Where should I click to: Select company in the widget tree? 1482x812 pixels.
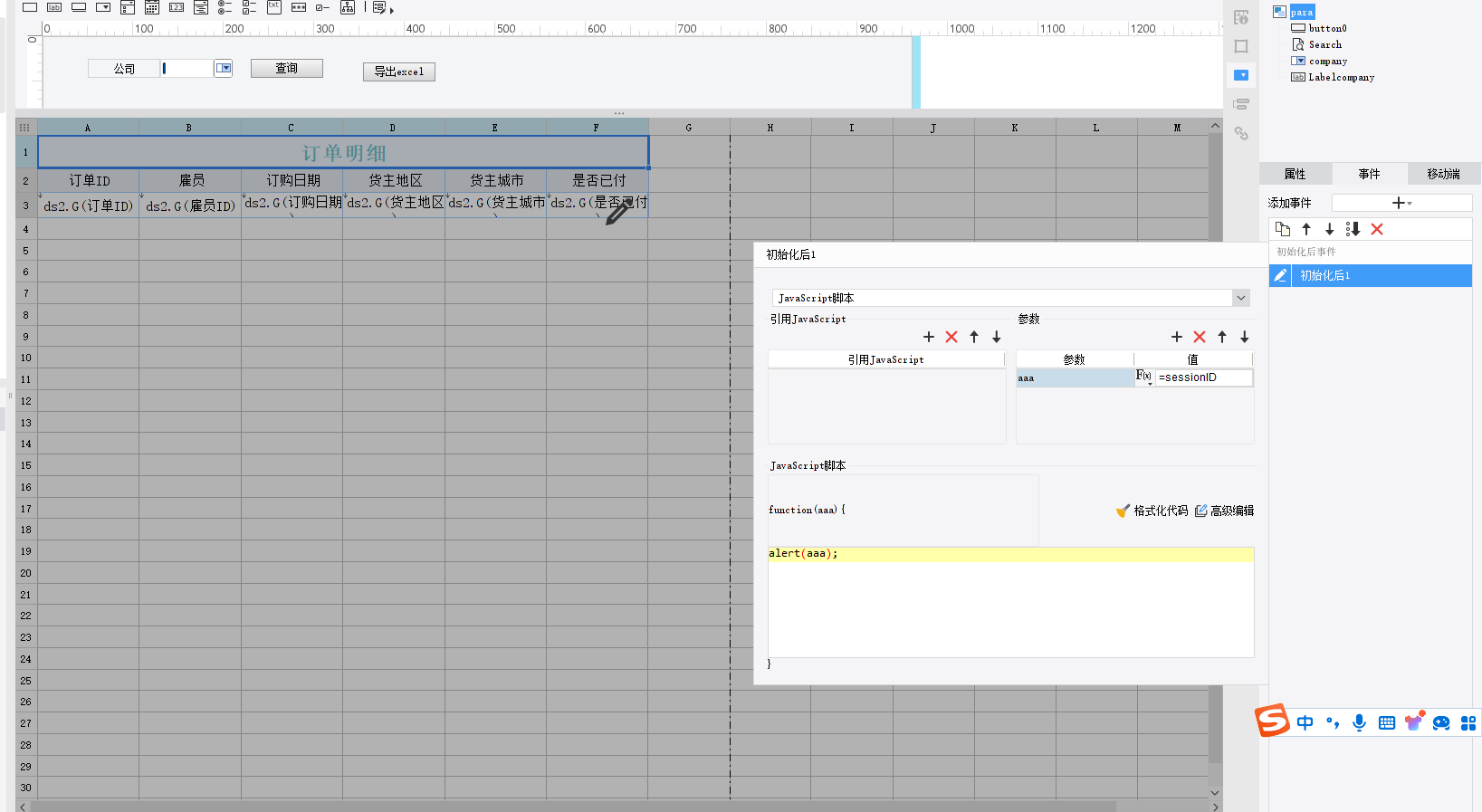pos(1328,61)
